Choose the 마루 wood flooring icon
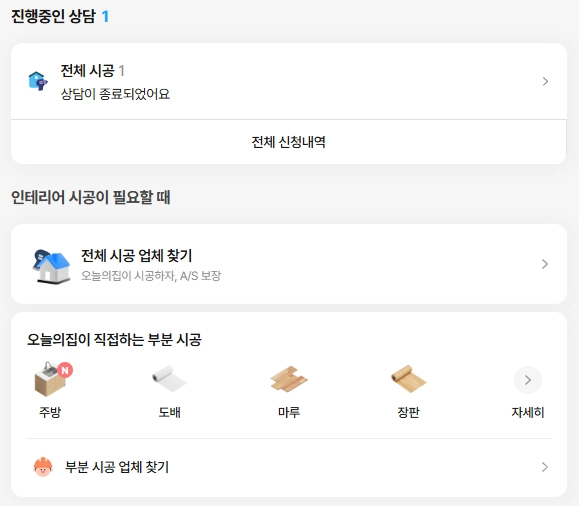This screenshot has width=579, height=506. 289,379
